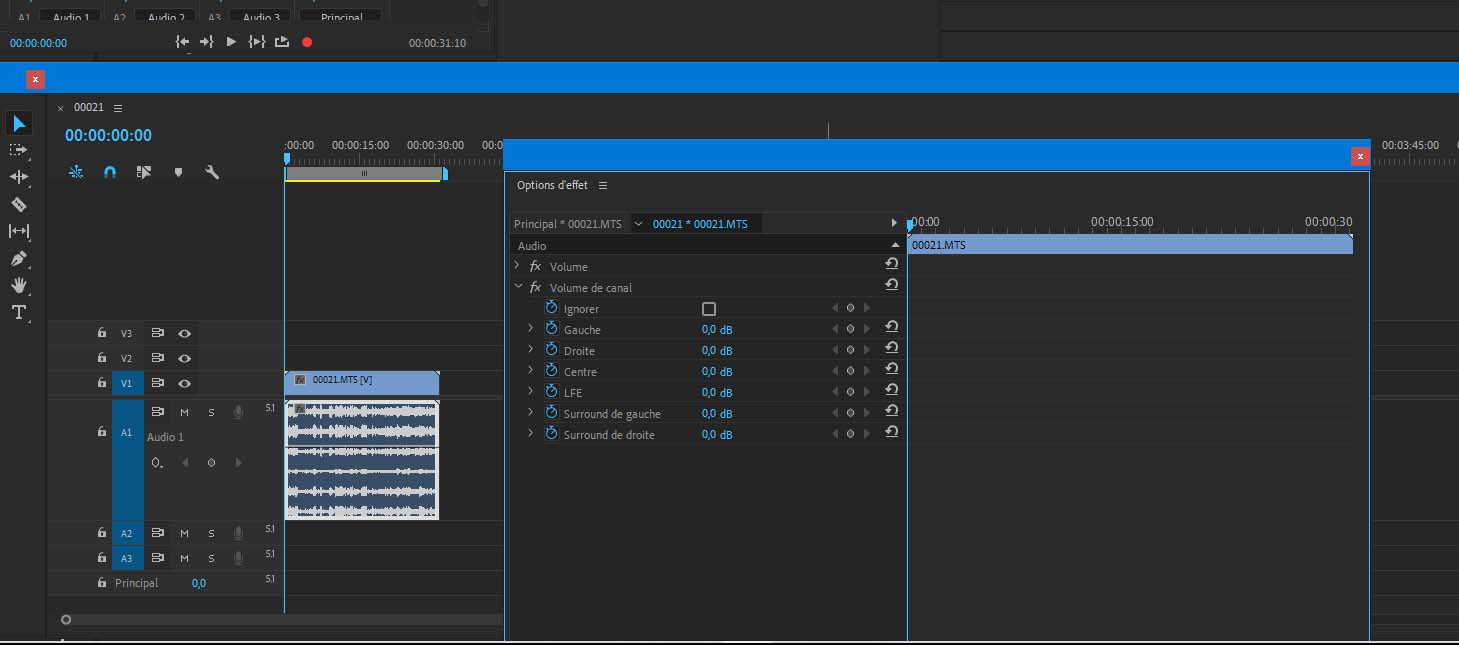Add keyframe for Gauche parameter
The height and width of the screenshot is (645, 1459).
(850, 329)
